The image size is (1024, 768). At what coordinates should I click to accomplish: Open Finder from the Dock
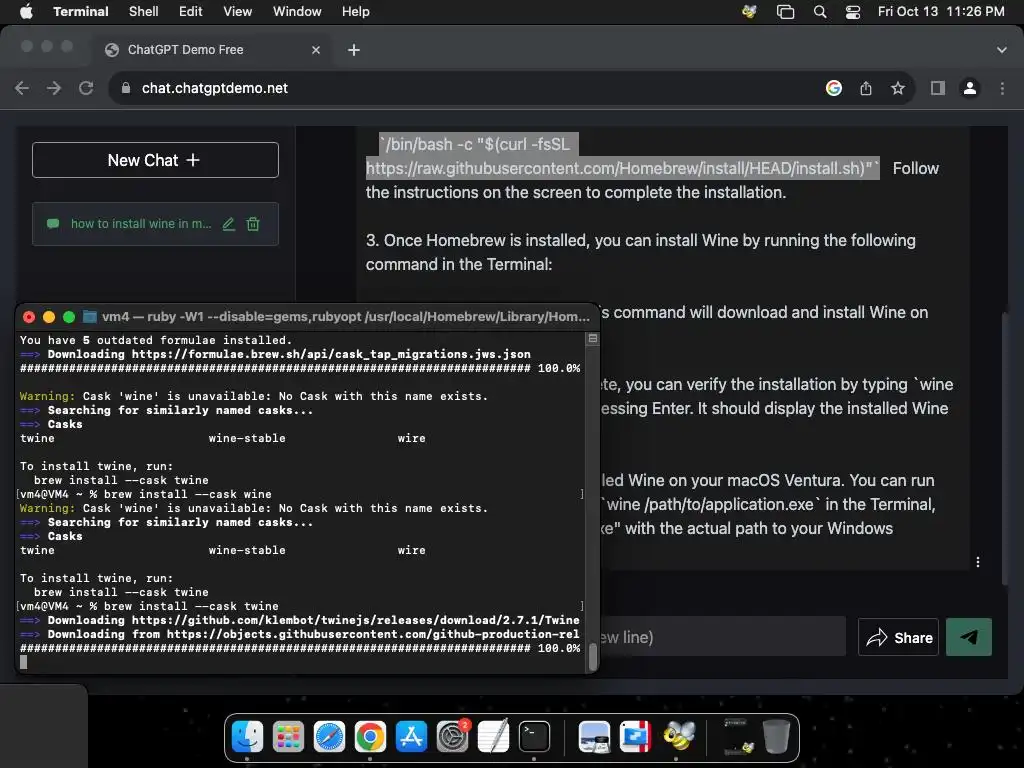pyautogui.click(x=248, y=737)
